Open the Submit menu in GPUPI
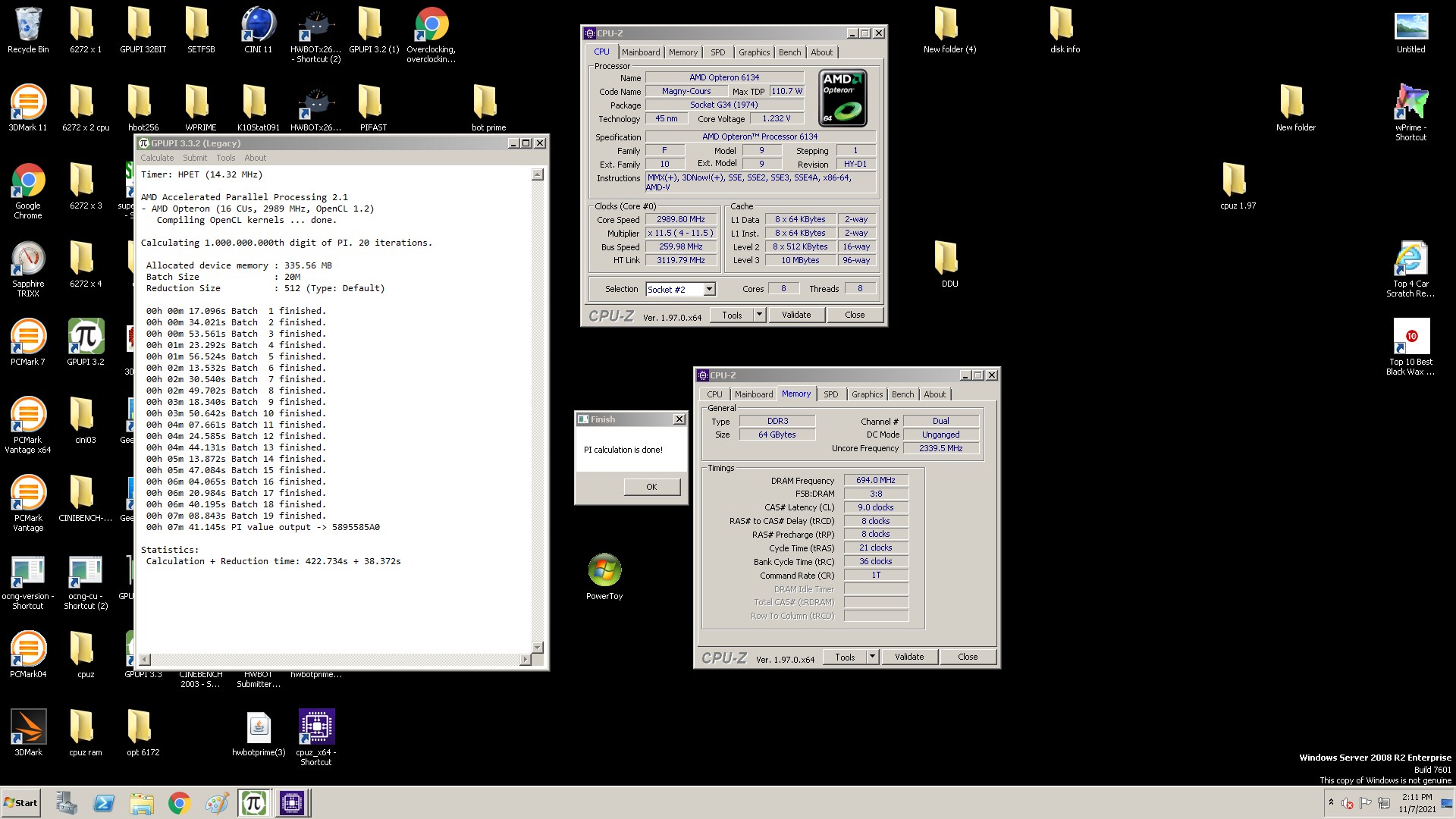Image resolution: width=1456 pixels, height=819 pixels. point(195,158)
